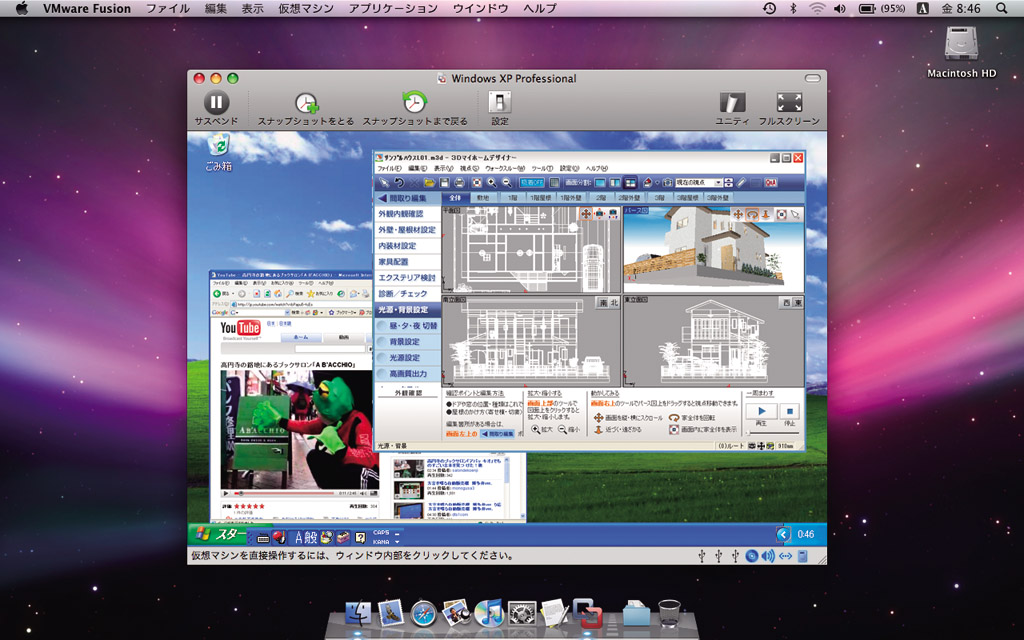Choose 高画質出力 option

click(408, 374)
